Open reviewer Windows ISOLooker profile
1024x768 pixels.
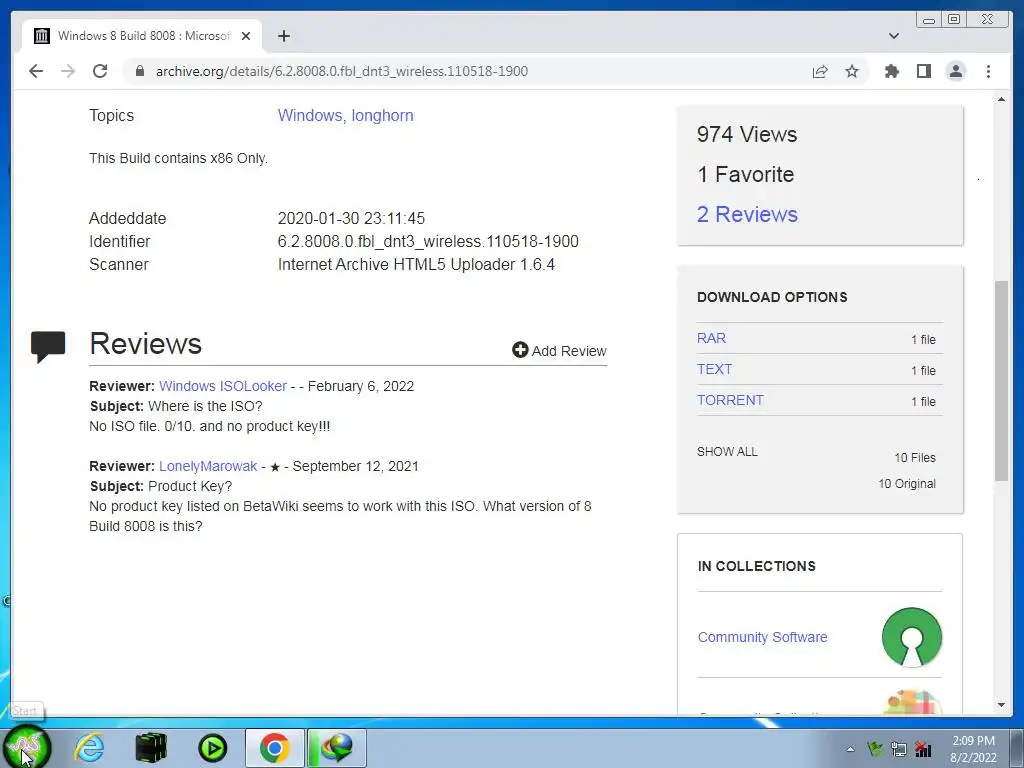(x=223, y=386)
